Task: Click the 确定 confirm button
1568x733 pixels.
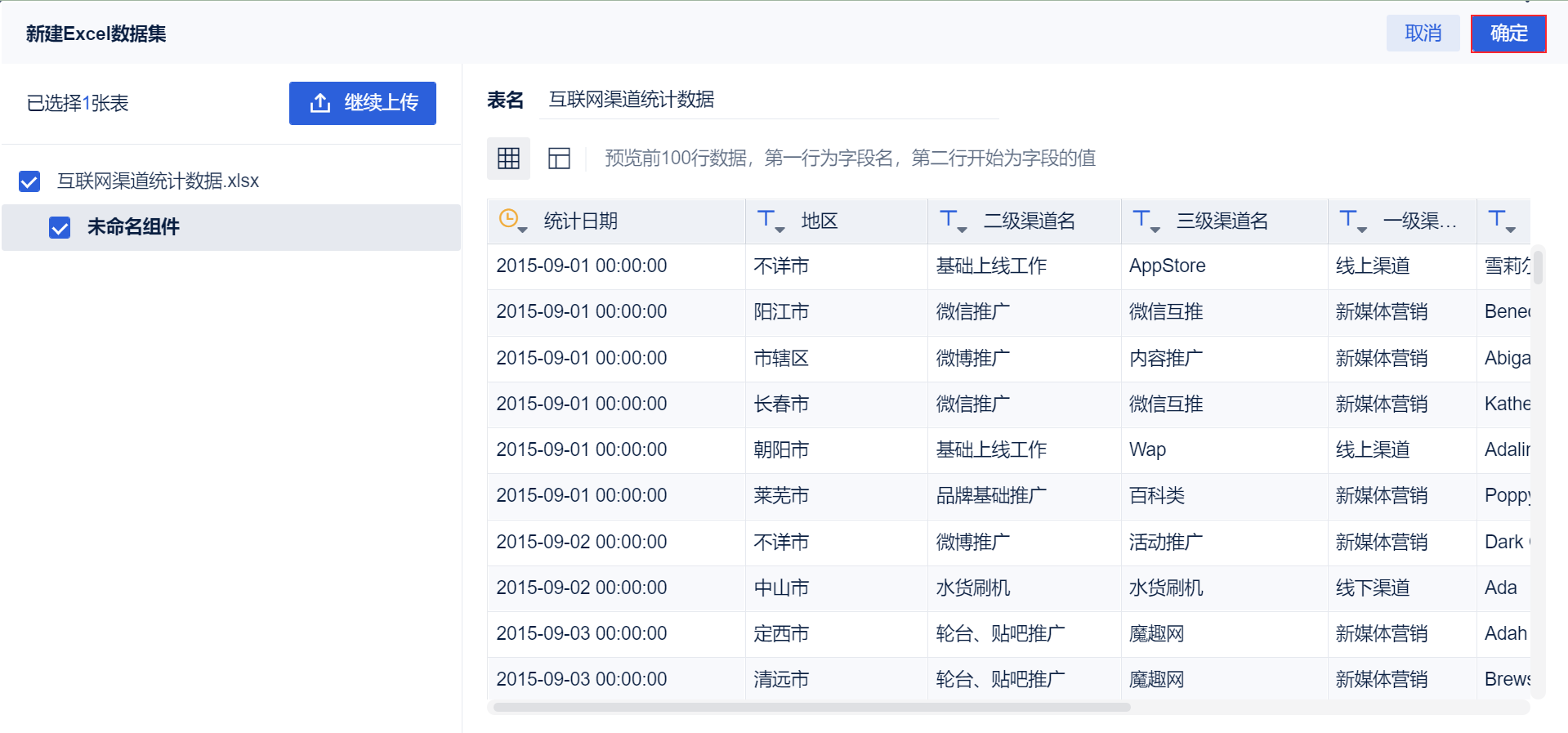Action: pos(1508,34)
